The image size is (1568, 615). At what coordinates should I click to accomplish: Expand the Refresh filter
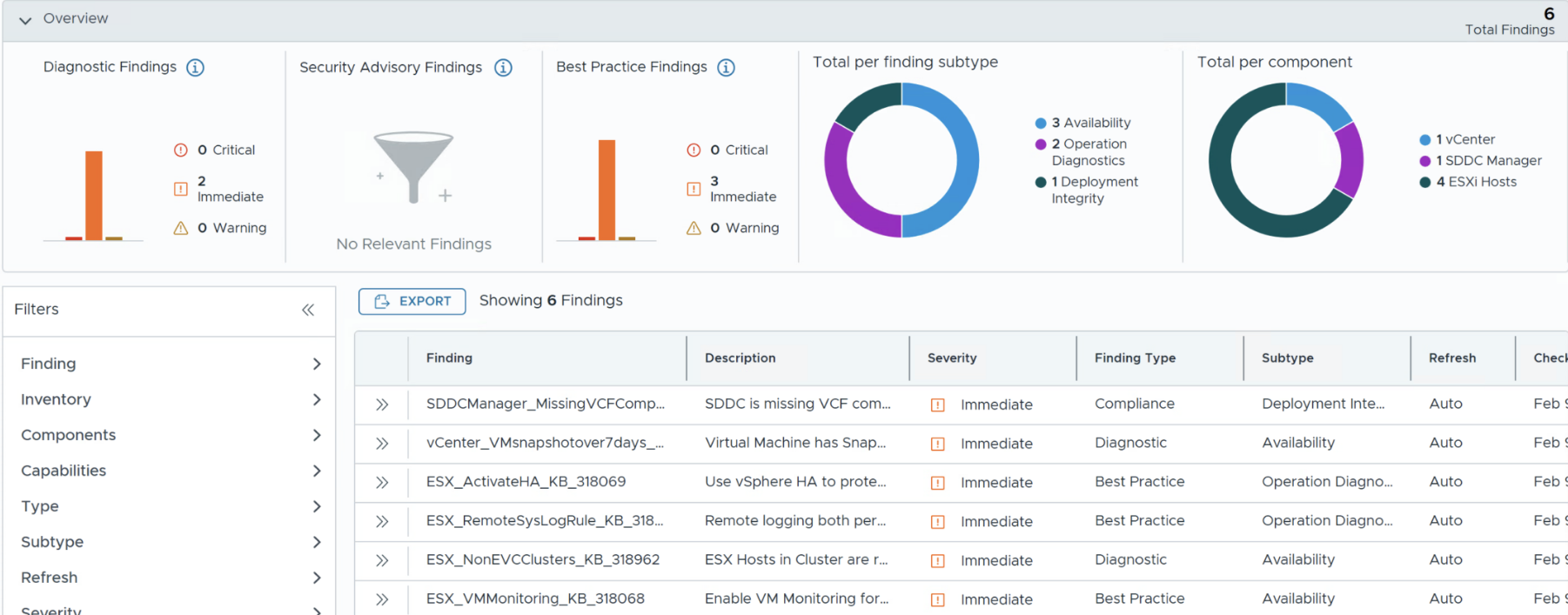click(317, 578)
